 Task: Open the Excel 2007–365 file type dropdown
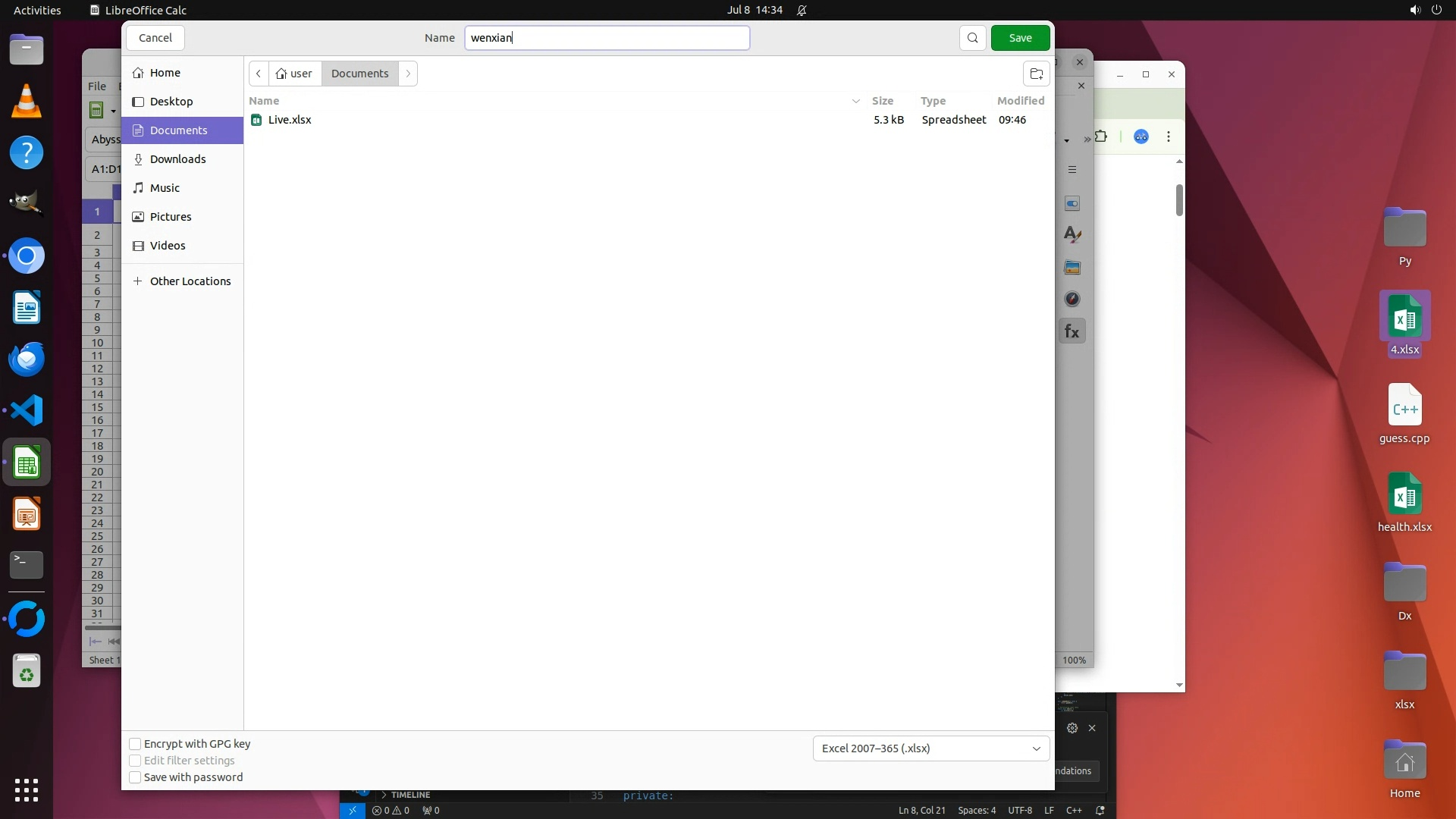click(x=930, y=748)
